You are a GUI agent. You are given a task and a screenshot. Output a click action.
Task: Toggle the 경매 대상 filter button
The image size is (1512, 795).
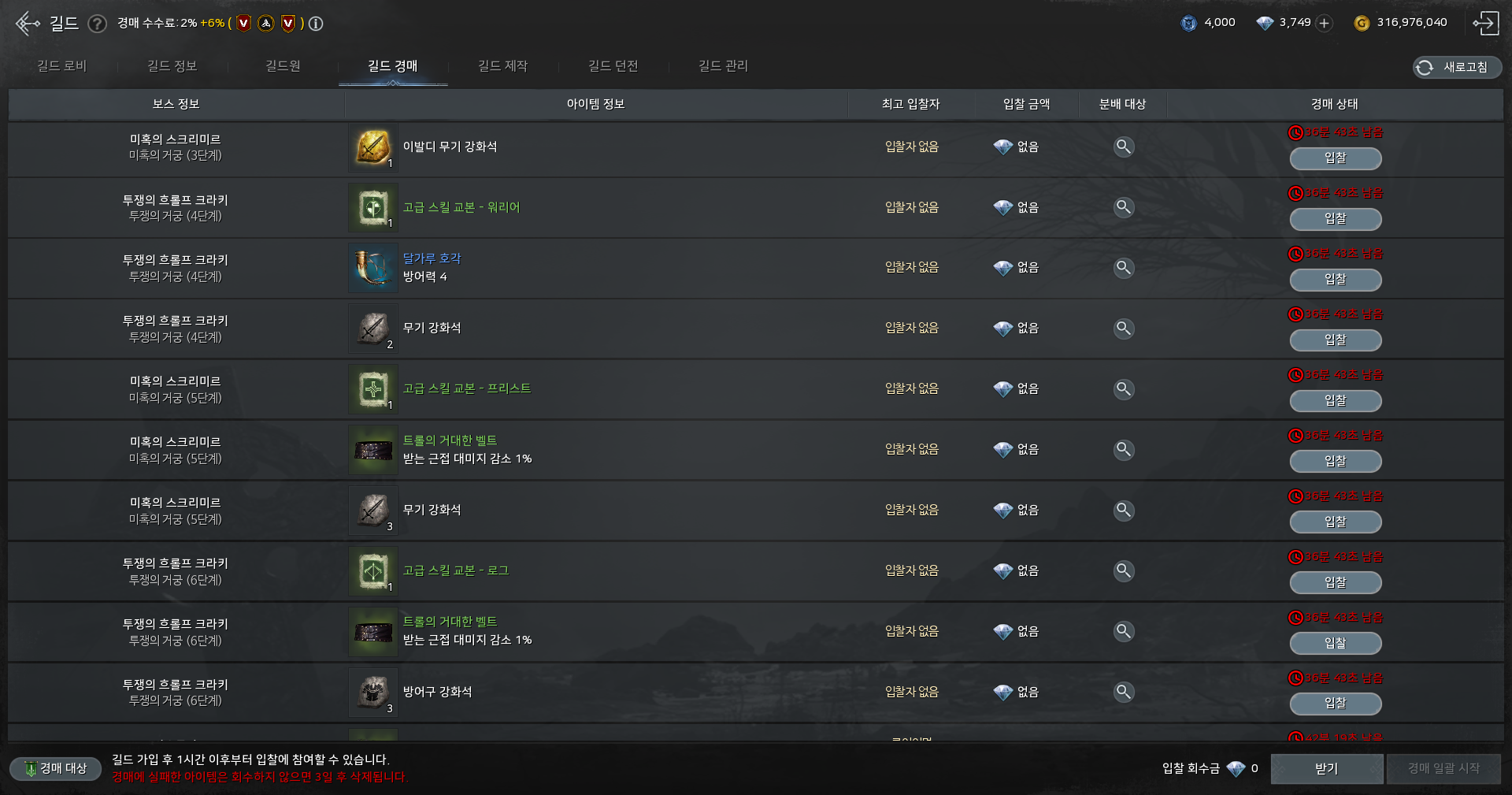(x=56, y=768)
